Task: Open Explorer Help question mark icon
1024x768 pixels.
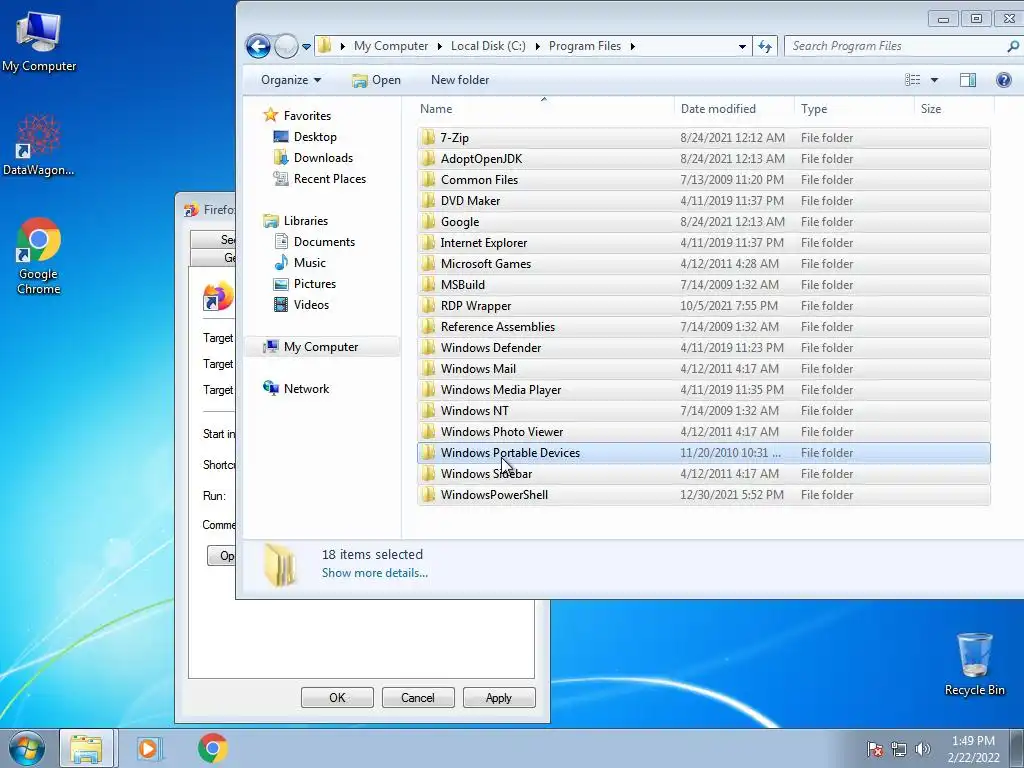Action: [x=1004, y=80]
